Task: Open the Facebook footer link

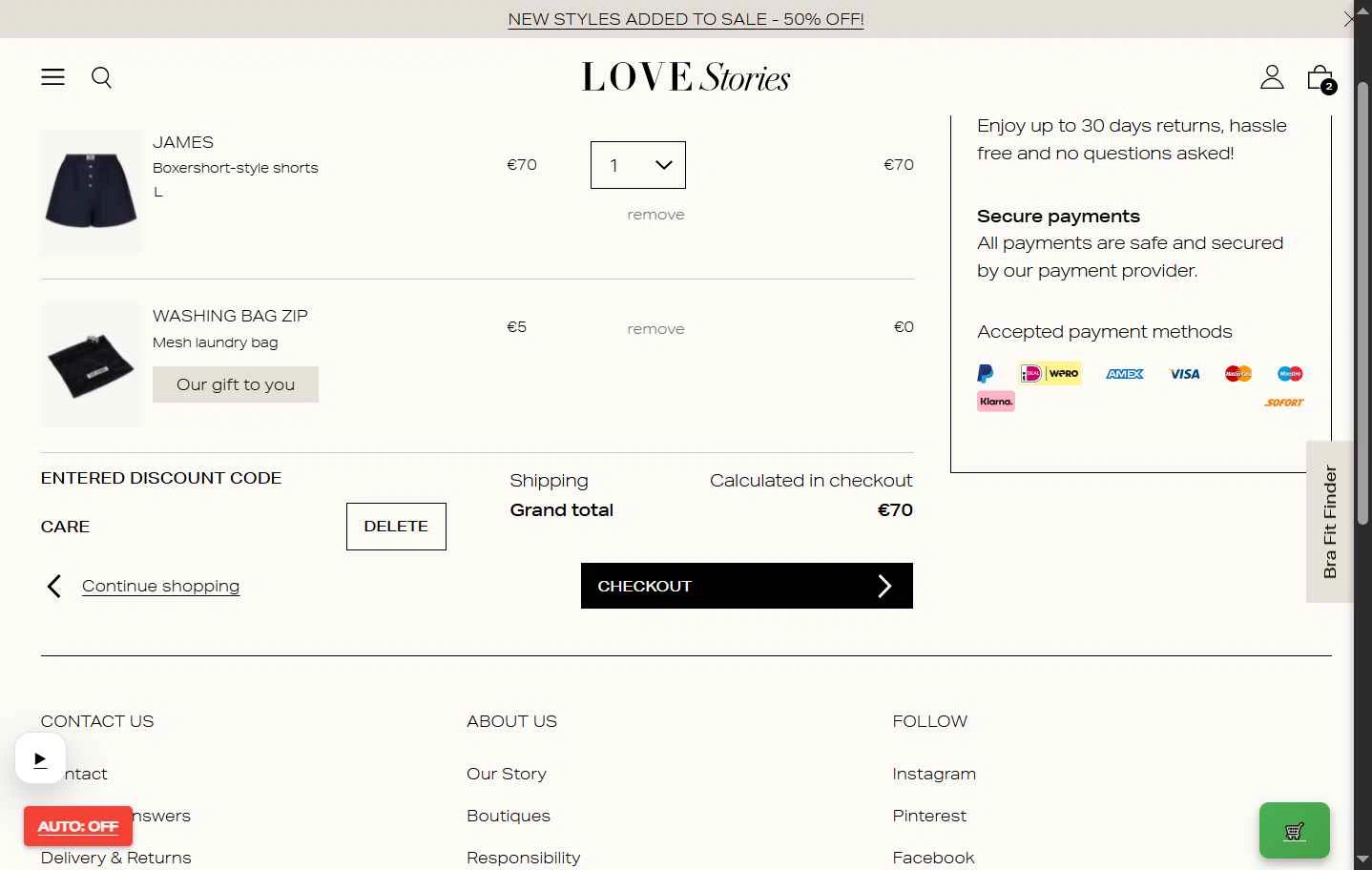Action: click(933, 858)
